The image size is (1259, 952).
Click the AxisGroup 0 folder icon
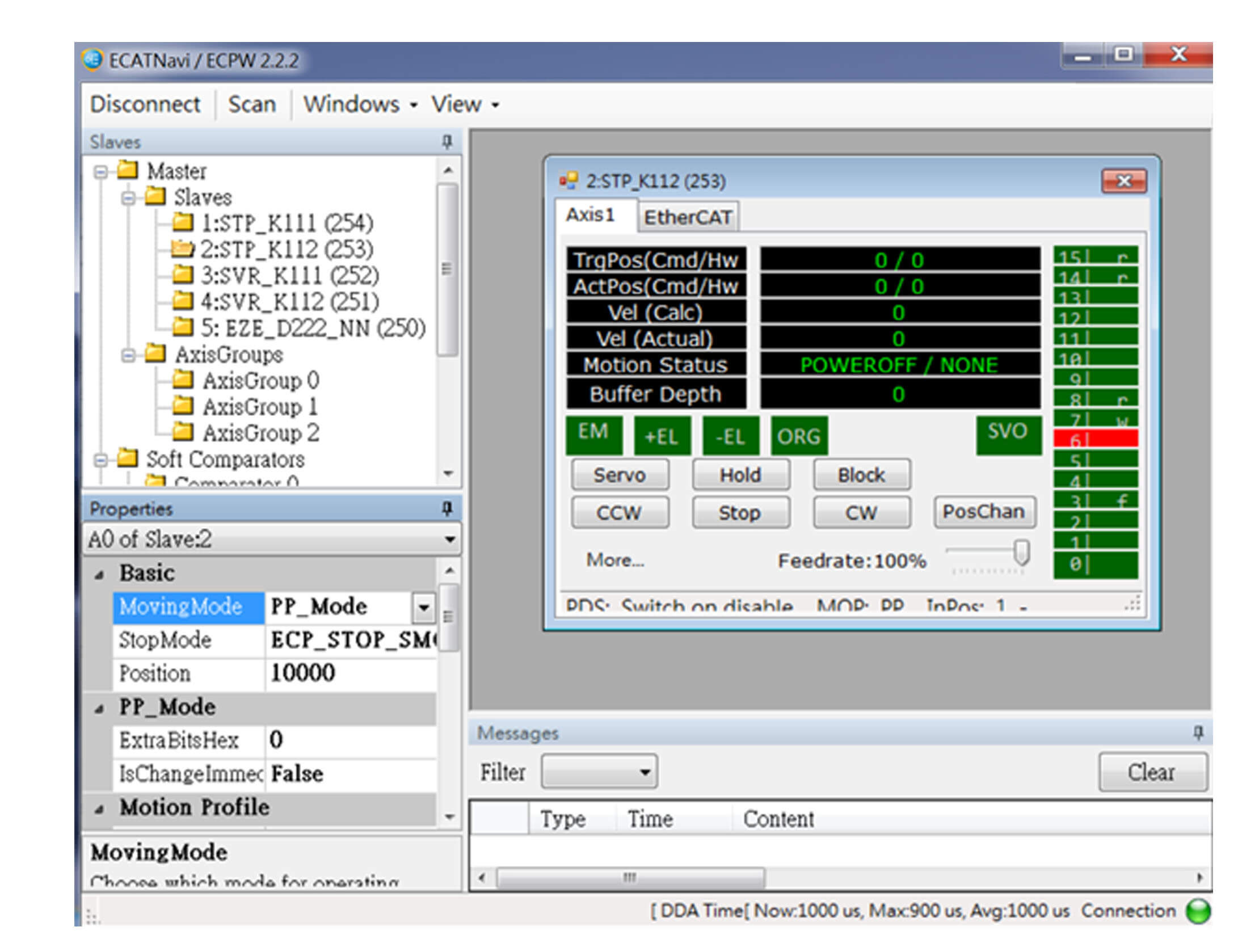pos(183,380)
